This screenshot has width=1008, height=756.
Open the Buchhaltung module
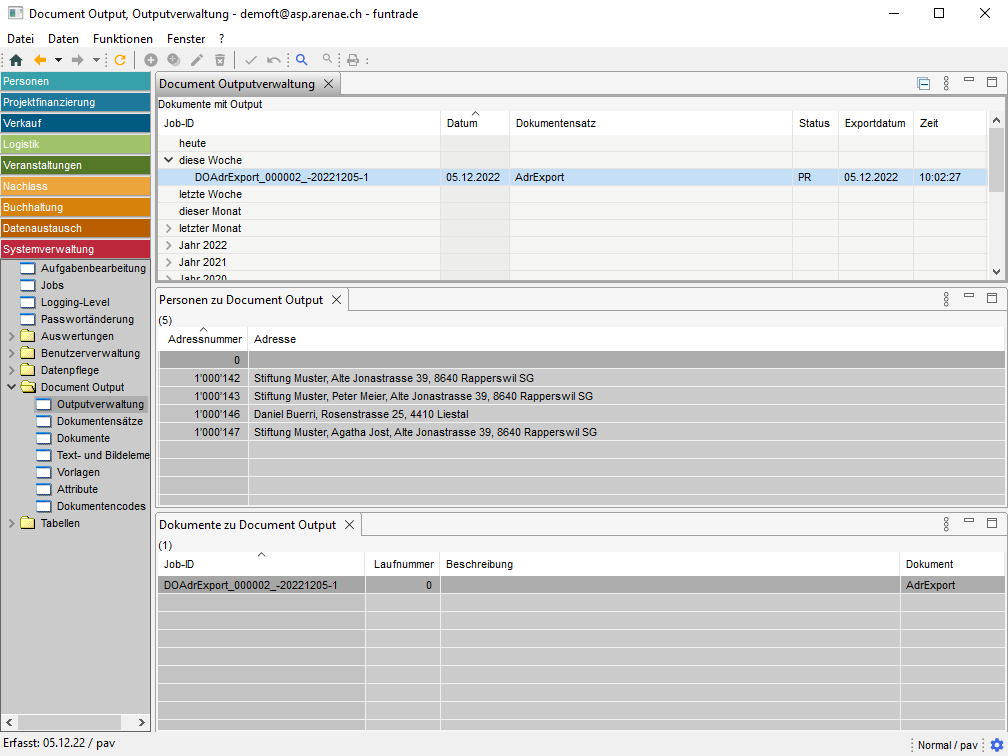click(76, 207)
